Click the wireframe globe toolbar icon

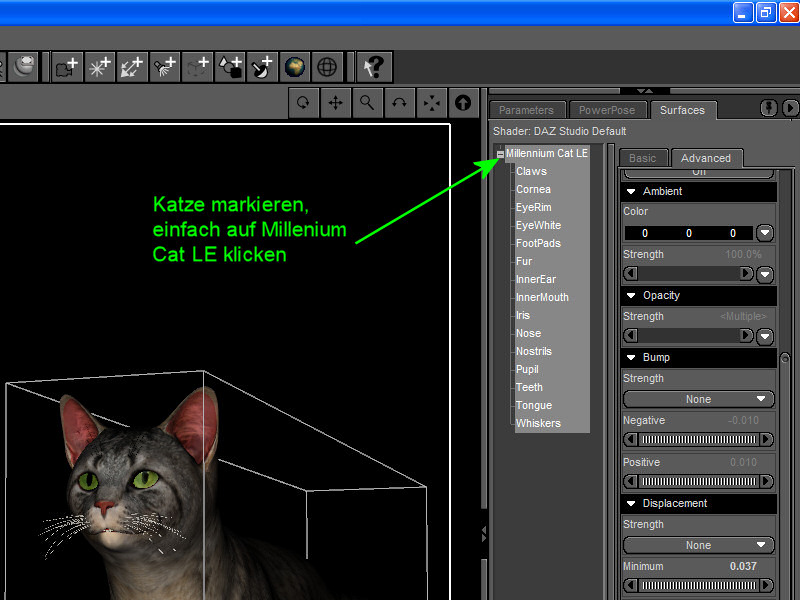pos(327,67)
